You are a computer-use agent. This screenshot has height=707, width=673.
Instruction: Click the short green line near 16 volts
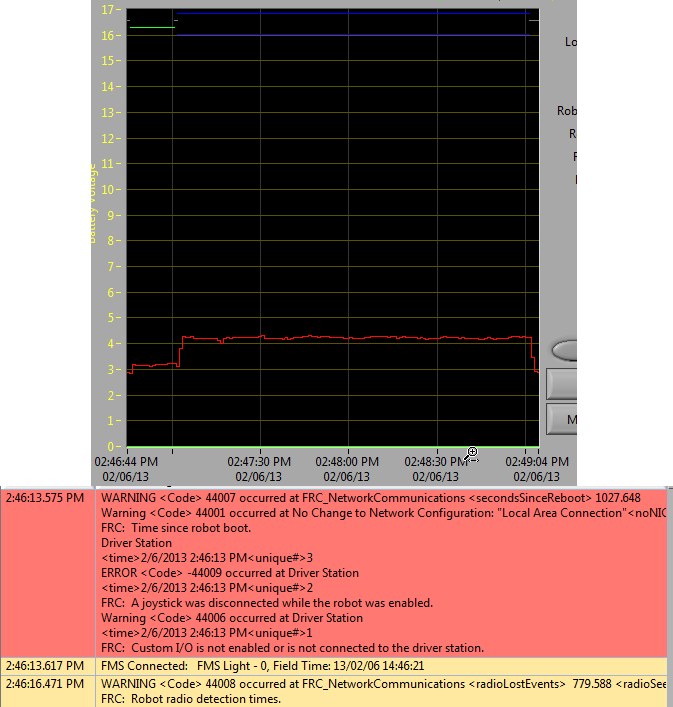tap(152, 28)
